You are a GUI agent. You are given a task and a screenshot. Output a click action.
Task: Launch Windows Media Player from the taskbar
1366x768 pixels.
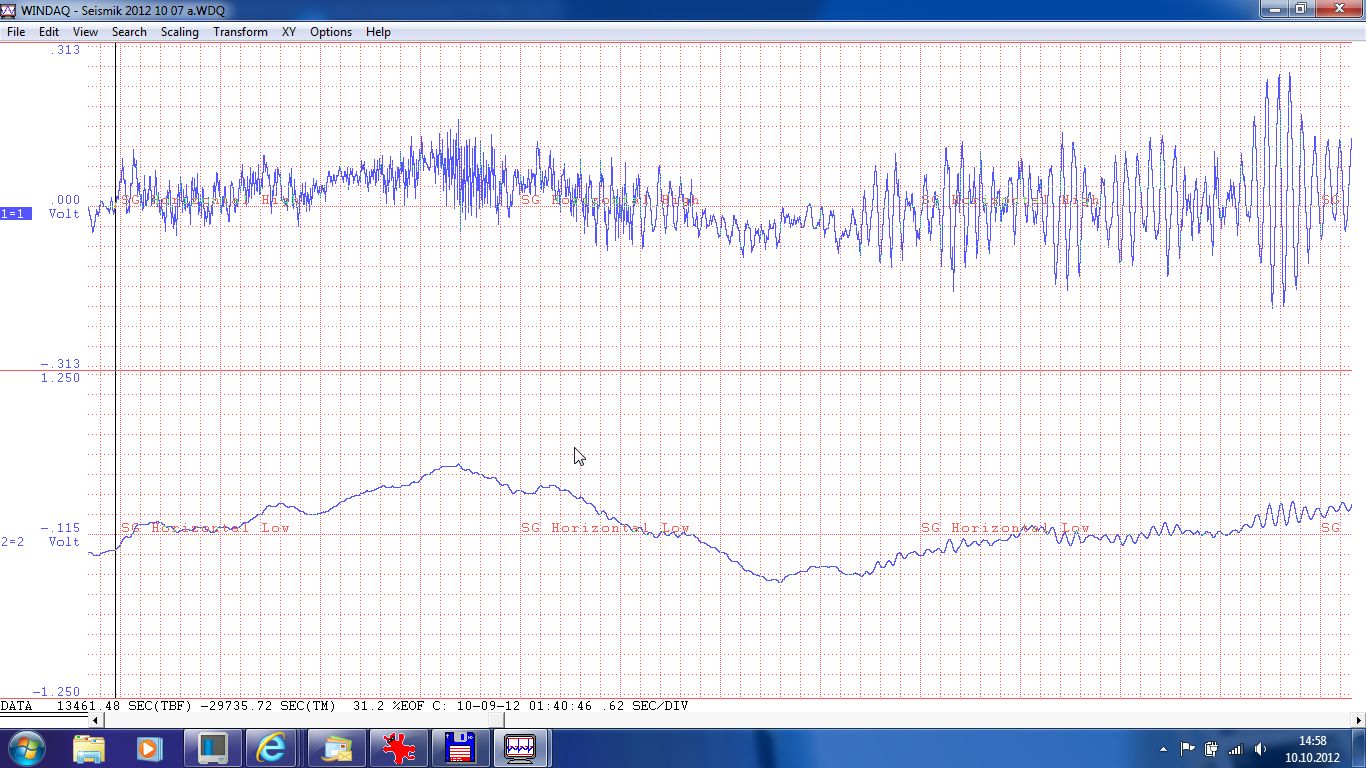point(149,748)
